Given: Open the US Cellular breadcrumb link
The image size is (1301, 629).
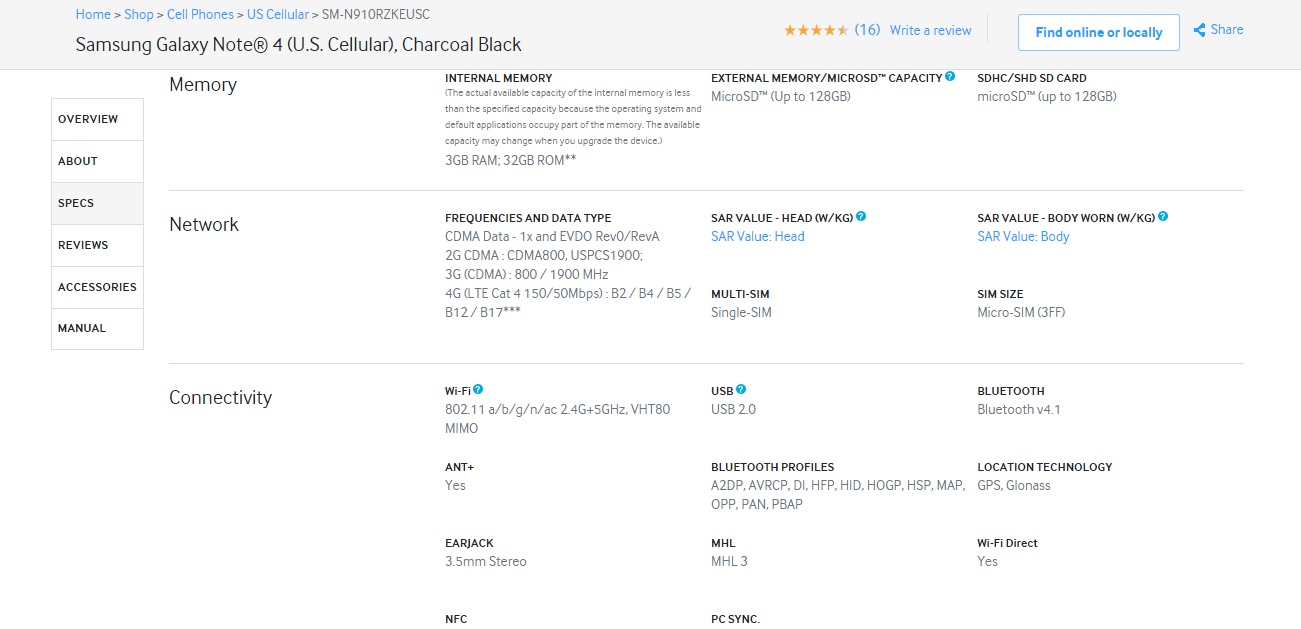Looking at the screenshot, I should coord(278,15).
